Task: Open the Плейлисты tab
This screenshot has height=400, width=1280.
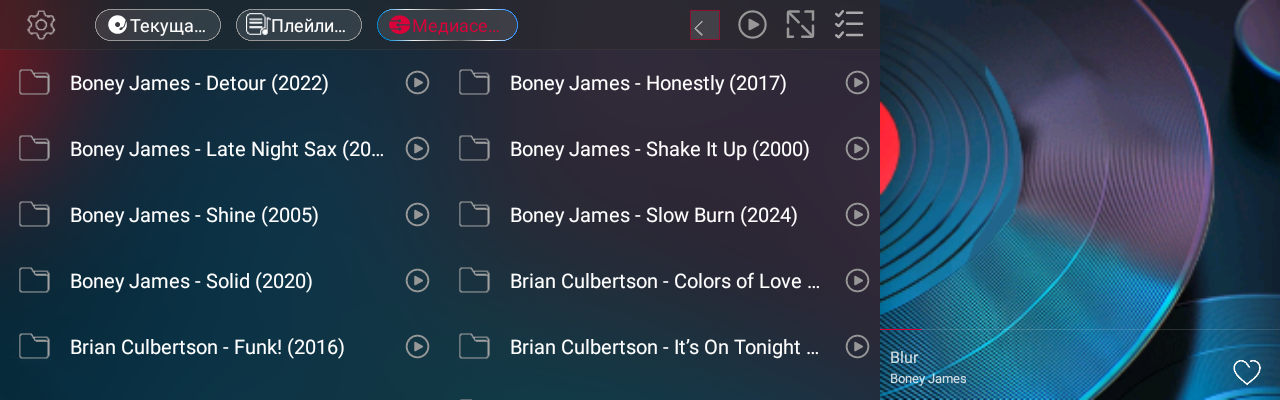Action: [299, 25]
